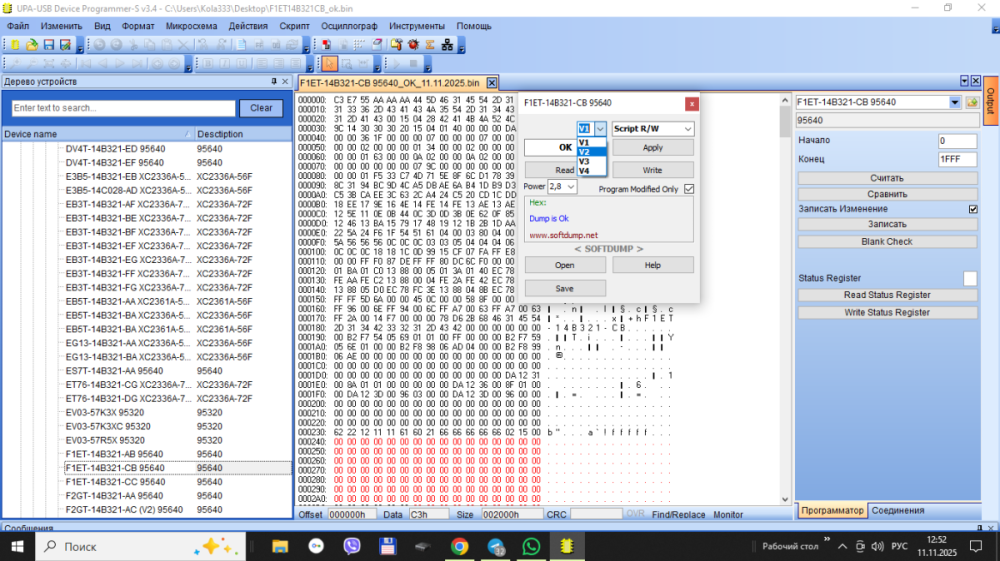Expand the F1ET-14B321-CB 95640 device combo box
Screen dimensions: 1000x561
pos(954,102)
